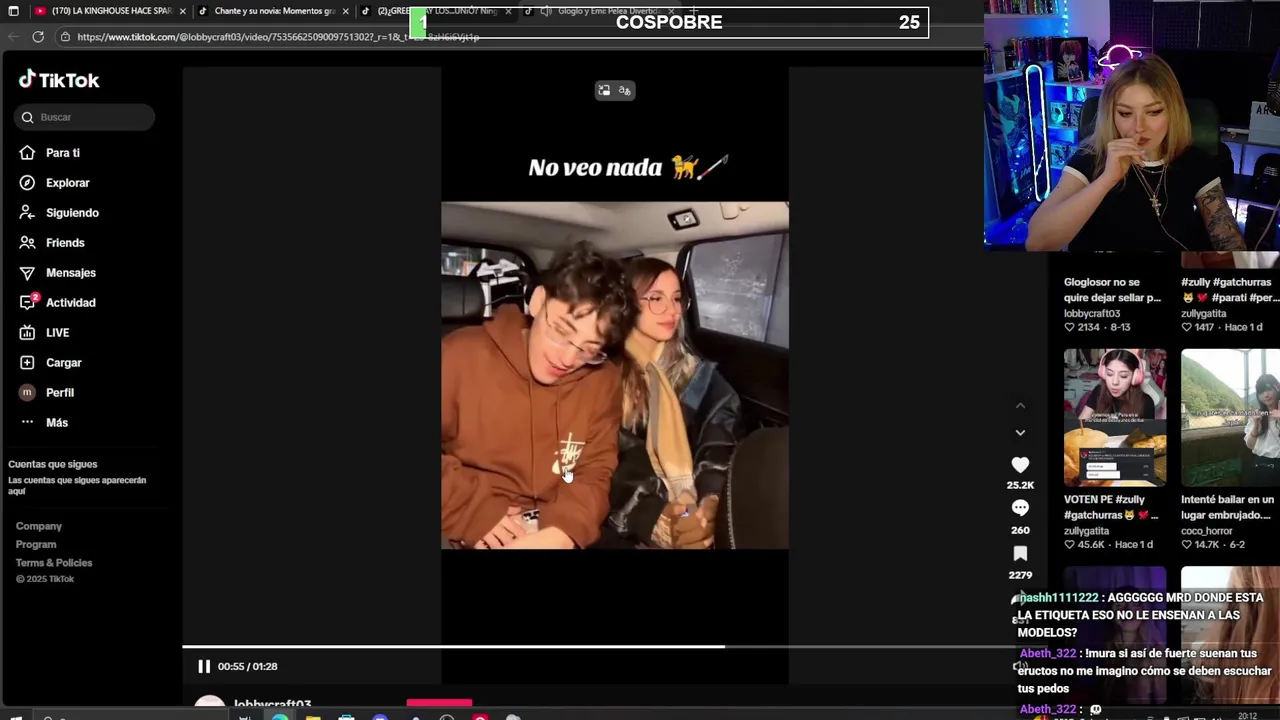Image resolution: width=1280 pixels, height=720 pixels.
Task: Pause the video playback
Action: [x=204, y=666]
